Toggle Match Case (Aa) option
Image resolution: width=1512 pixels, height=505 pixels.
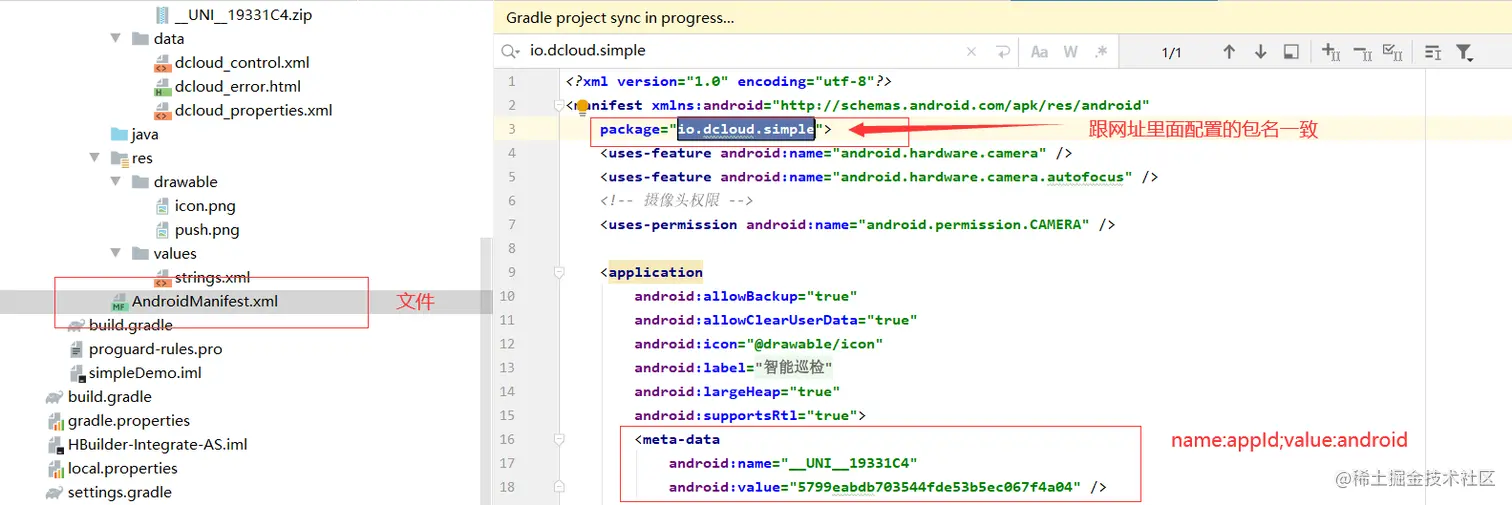coord(1039,51)
